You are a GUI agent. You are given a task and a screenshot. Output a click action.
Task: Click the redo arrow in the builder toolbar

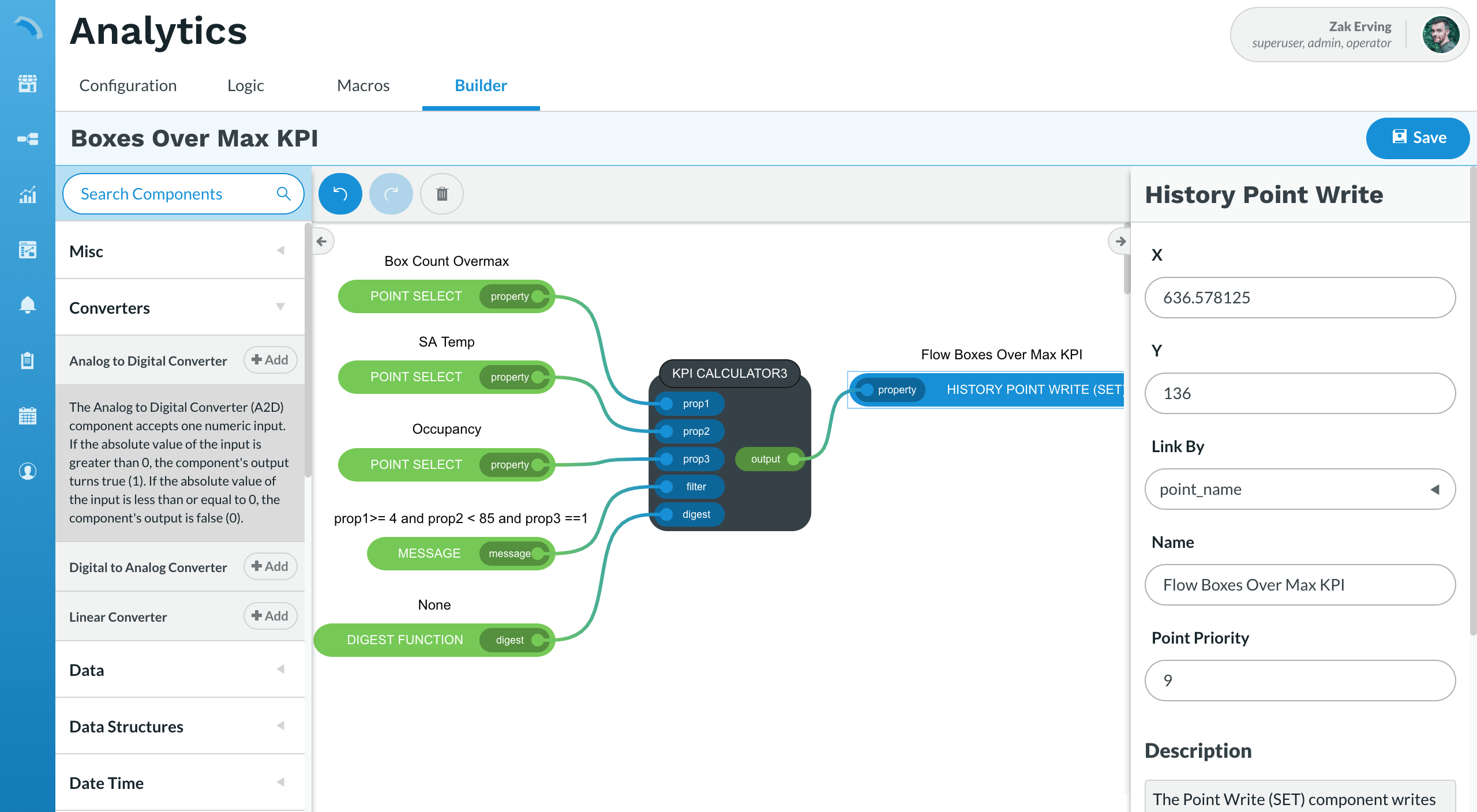pos(391,194)
